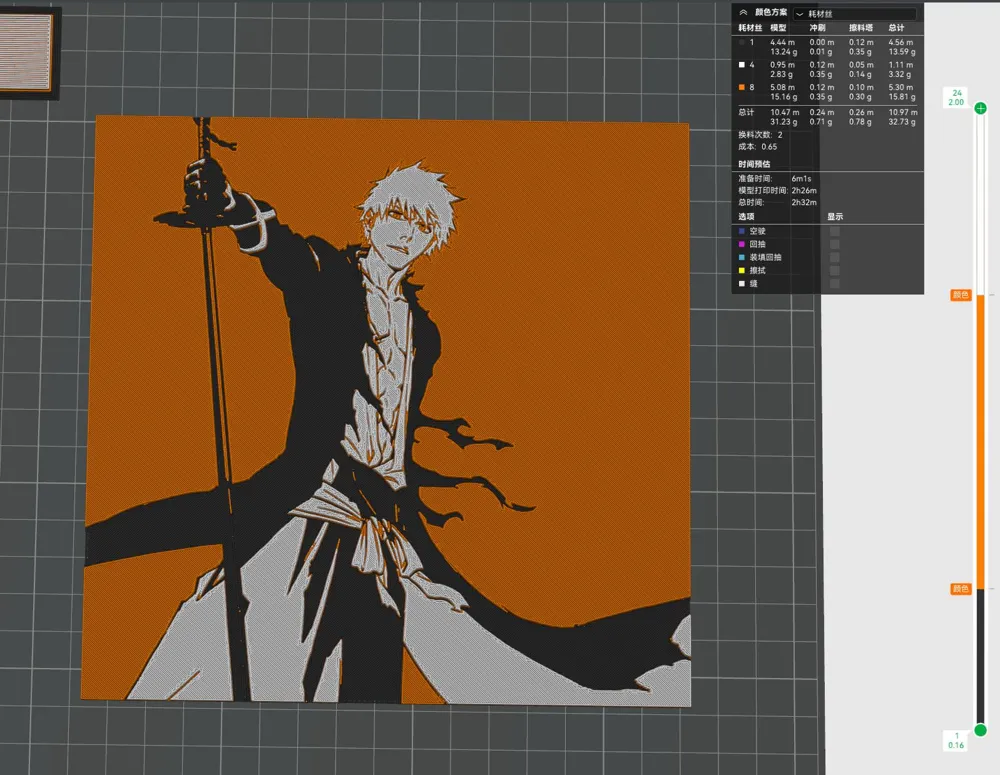Click the blue 空驶 color icon

click(x=742, y=232)
